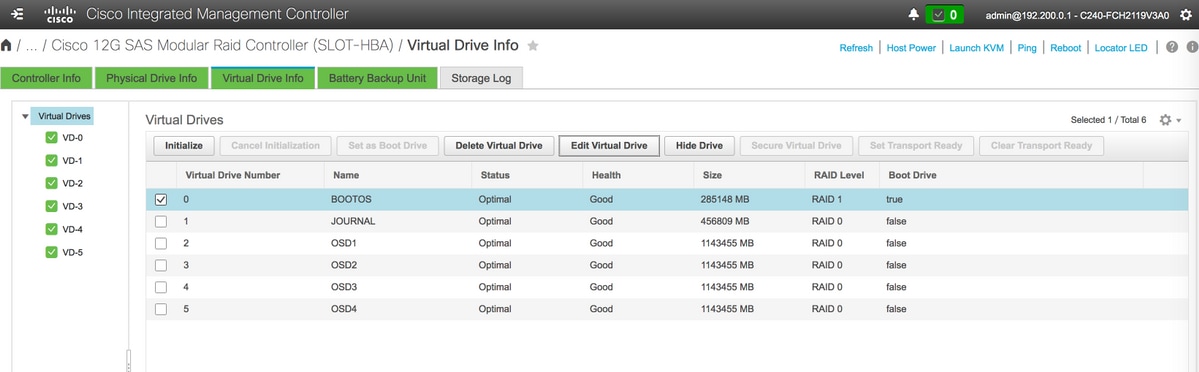Open the Physical Drive Info tab
The height and width of the screenshot is (372, 1199).
pos(151,78)
